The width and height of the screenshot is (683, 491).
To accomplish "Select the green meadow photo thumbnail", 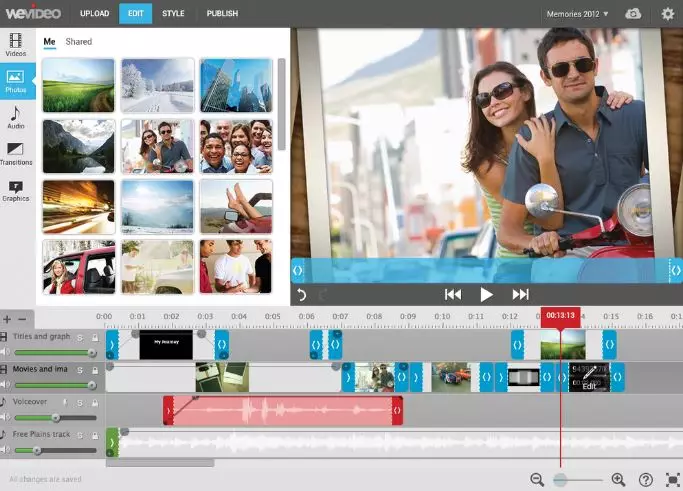I will (79, 85).
